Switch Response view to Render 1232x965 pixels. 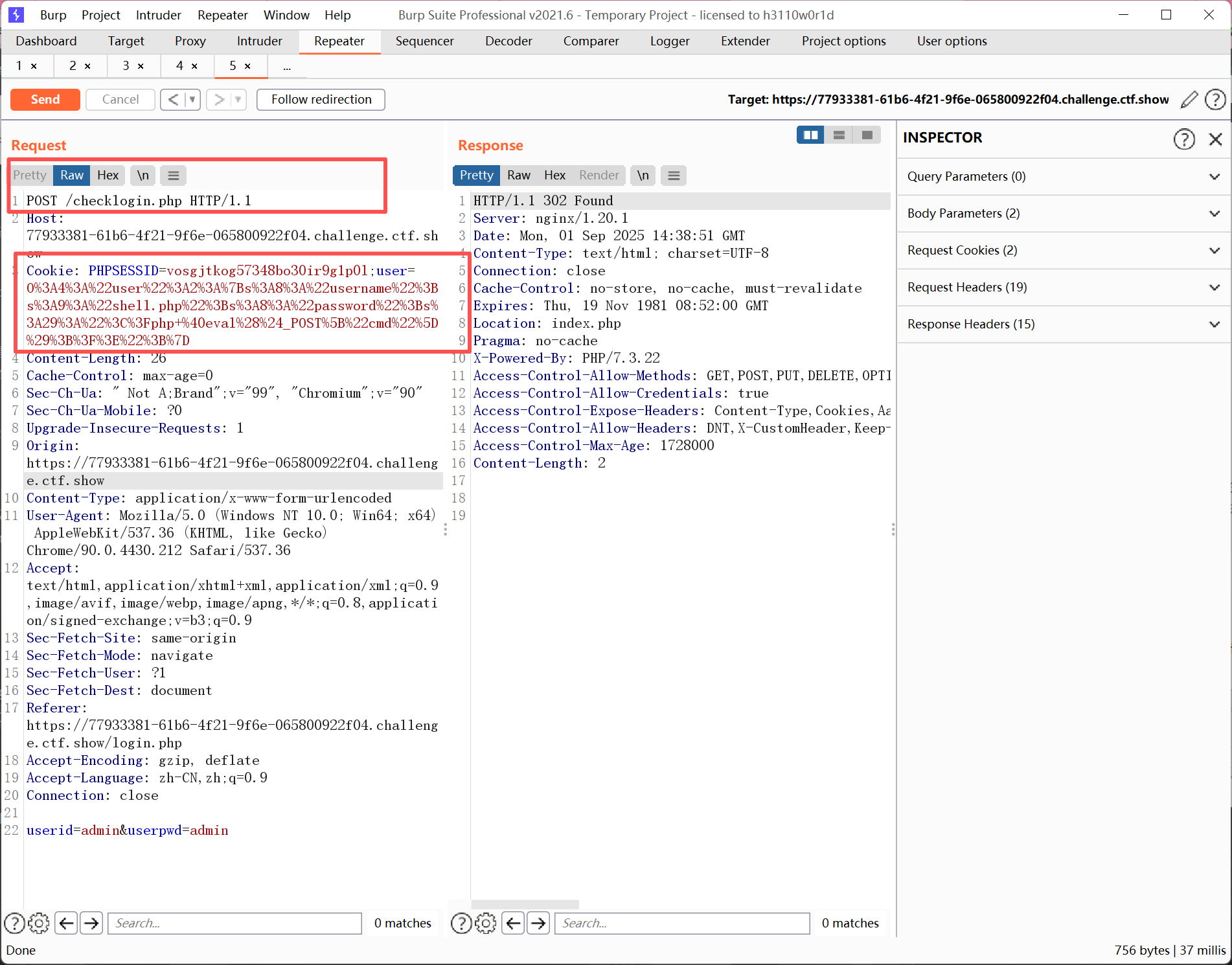click(599, 175)
